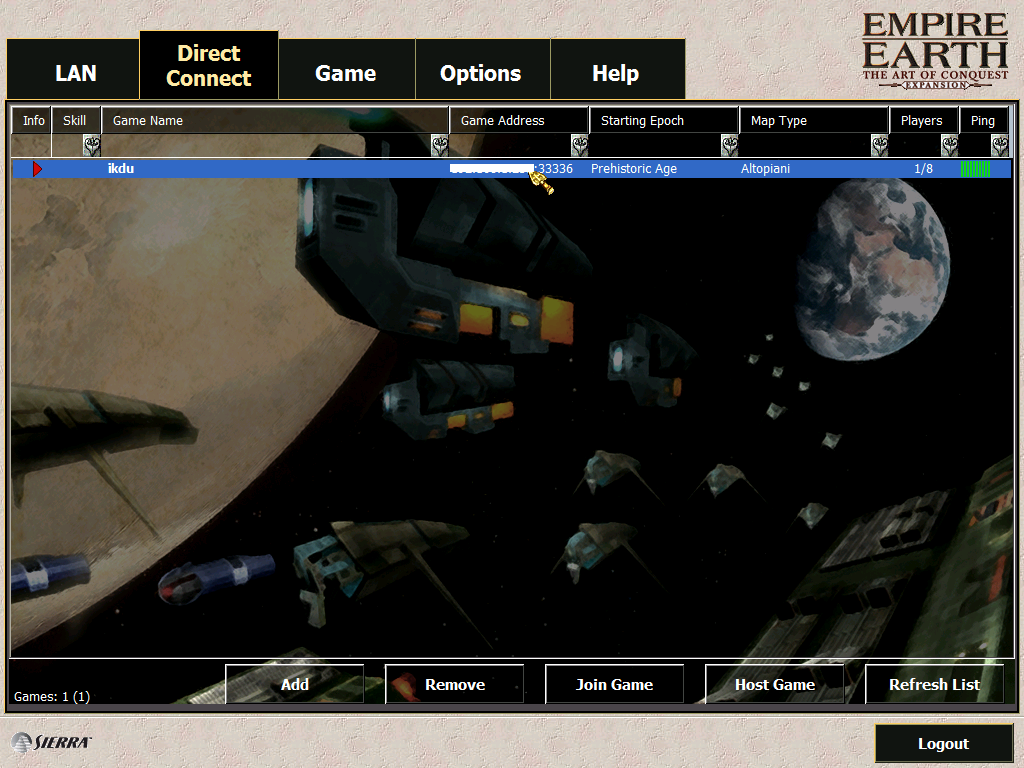1024x768 pixels.
Task: Click the Ping column filter icon
Action: 999,146
